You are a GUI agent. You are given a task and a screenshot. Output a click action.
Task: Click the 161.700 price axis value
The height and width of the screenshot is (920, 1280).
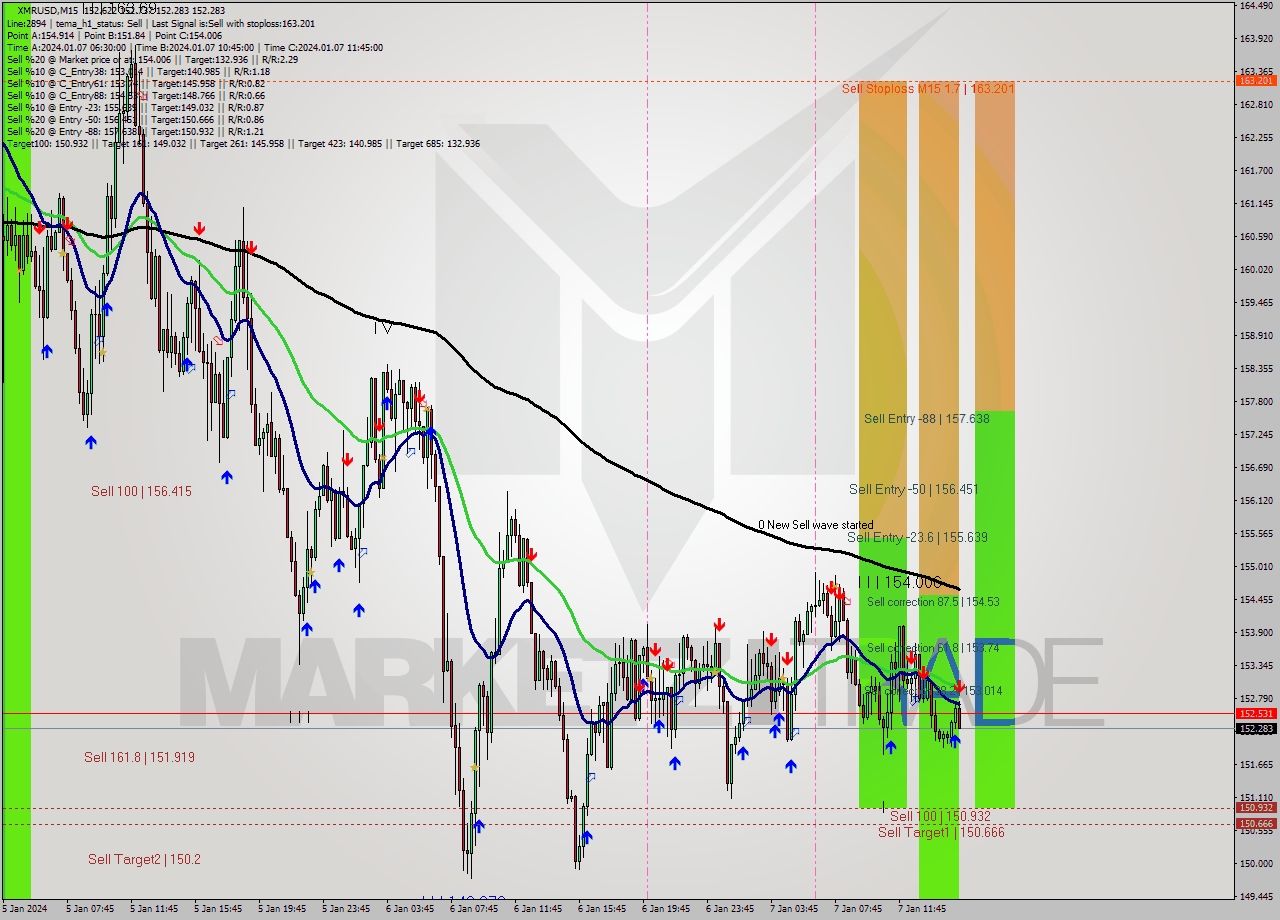1256,171
